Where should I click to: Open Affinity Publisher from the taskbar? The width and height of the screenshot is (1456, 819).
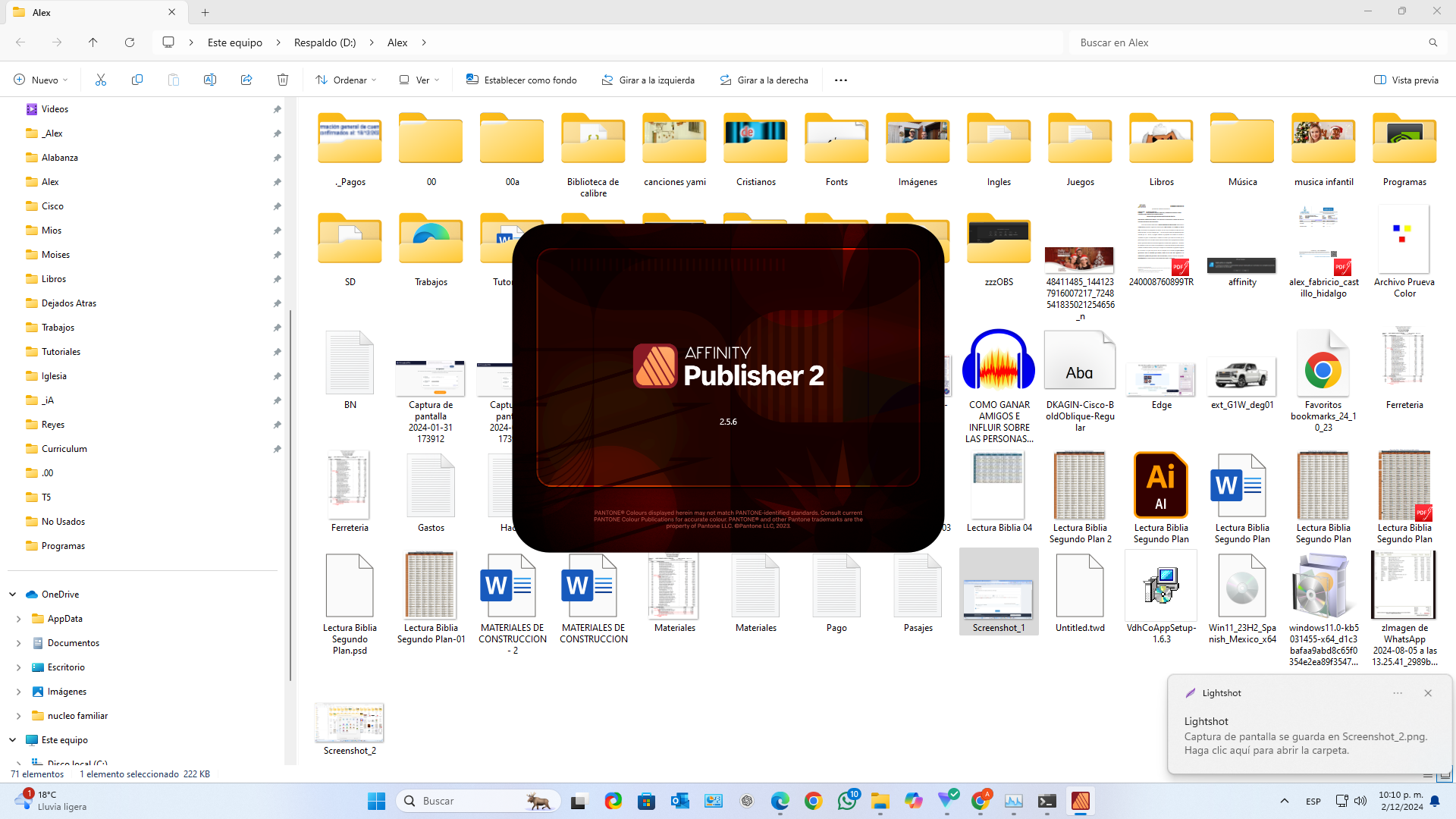1081,801
